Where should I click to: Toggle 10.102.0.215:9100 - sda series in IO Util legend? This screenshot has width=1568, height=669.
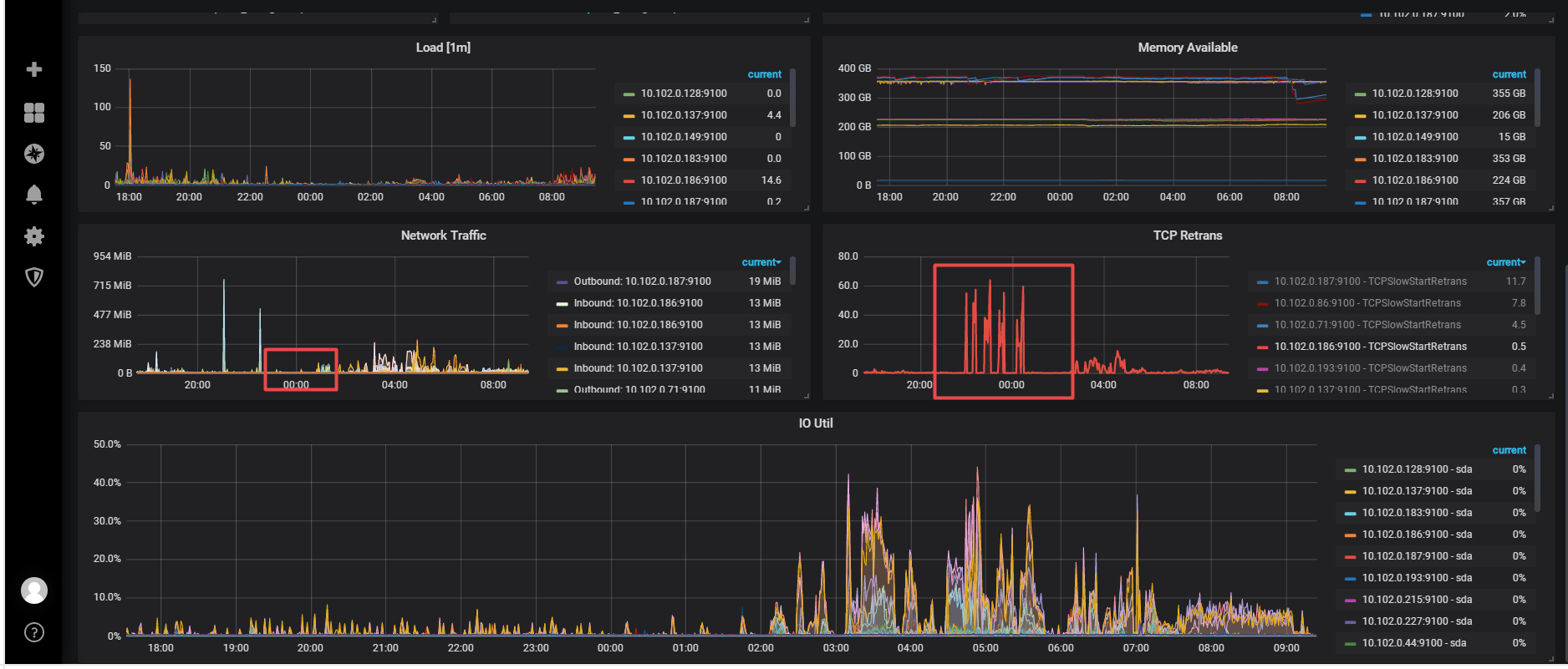pos(1416,600)
